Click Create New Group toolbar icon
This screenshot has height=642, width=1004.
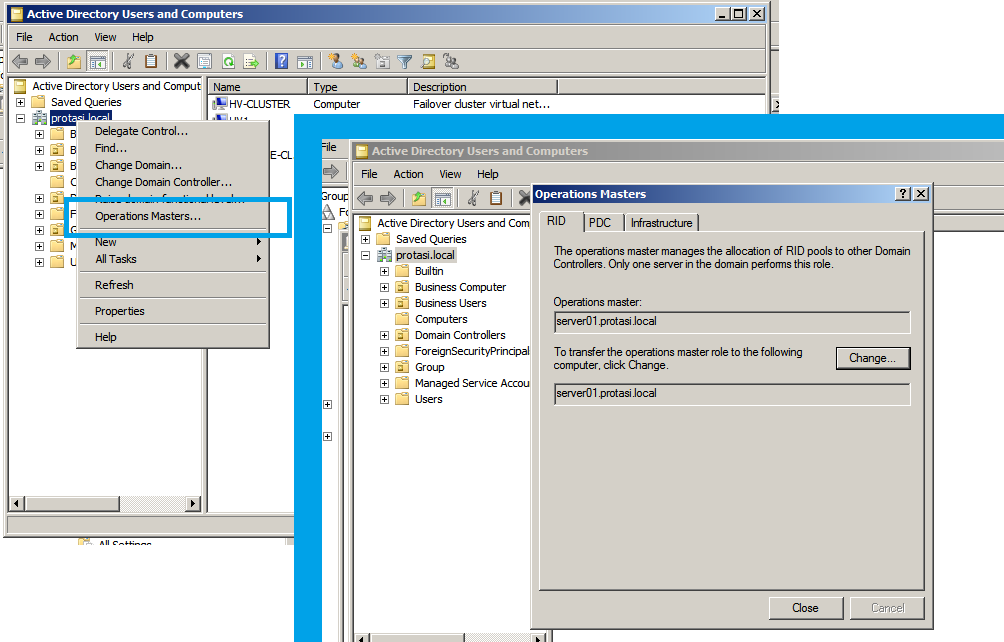(x=359, y=61)
